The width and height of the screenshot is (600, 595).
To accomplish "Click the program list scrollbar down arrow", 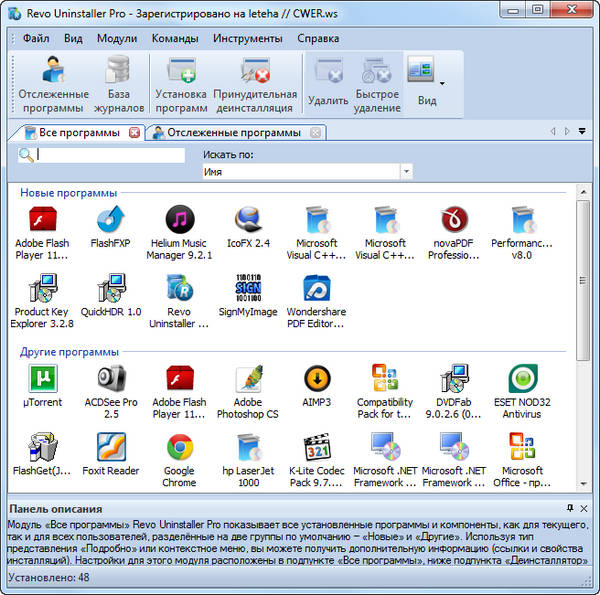I will pos(583,484).
